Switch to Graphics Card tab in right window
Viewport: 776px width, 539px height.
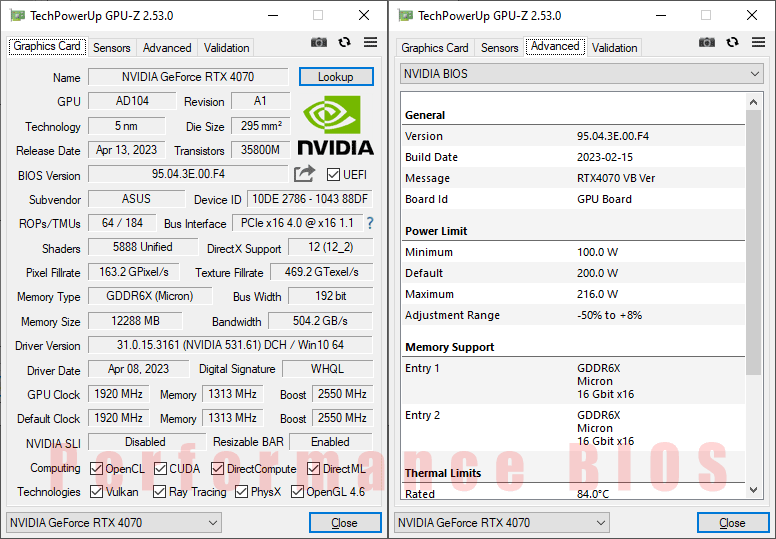click(x=435, y=48)
